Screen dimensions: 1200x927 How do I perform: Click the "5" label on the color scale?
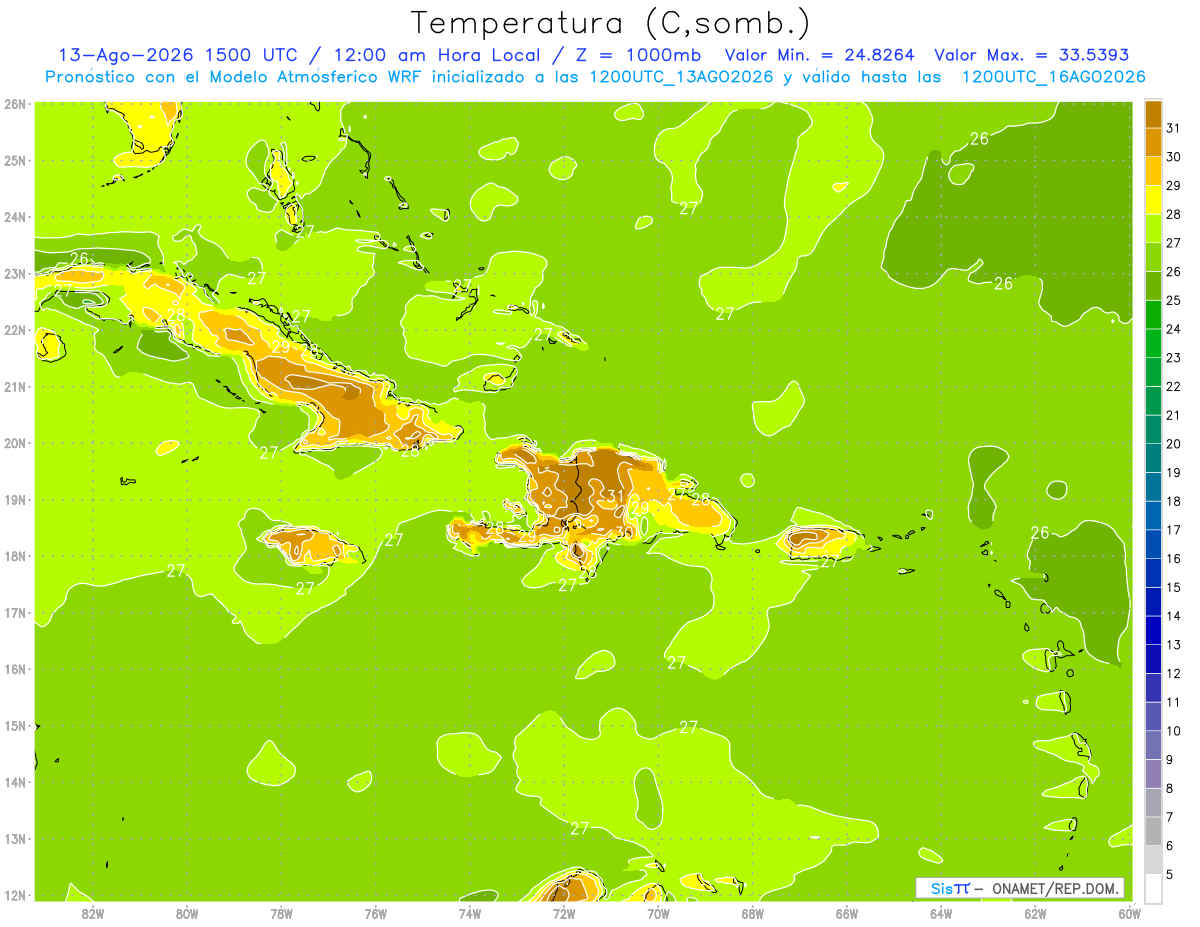coord(1171,874)
